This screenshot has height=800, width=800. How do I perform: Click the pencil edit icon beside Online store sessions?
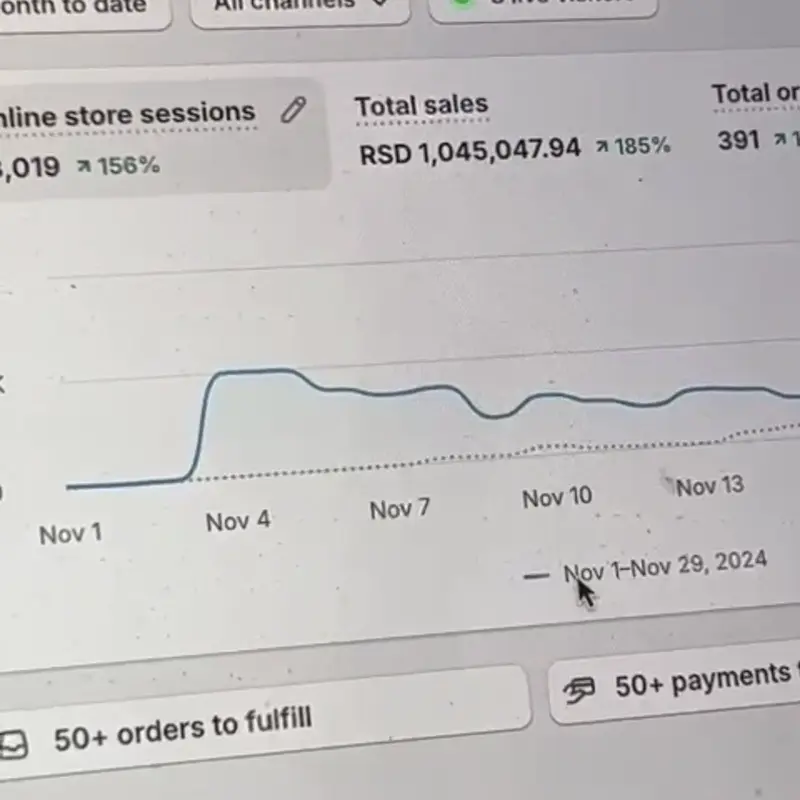click(x=293, y=110)
